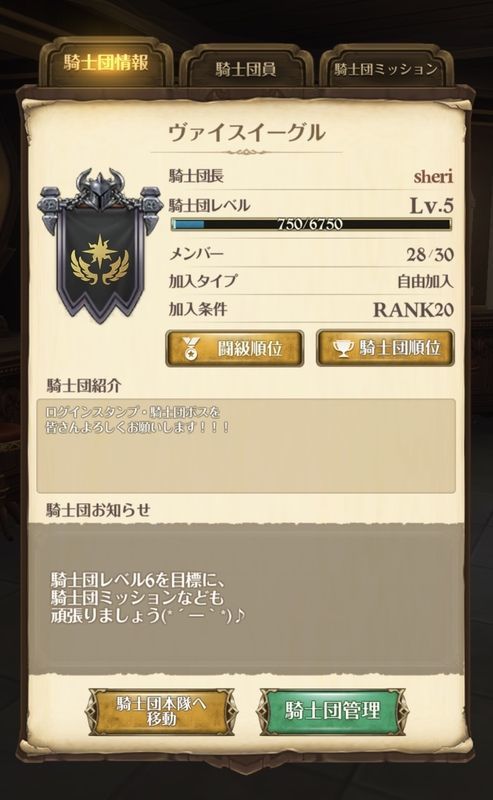Image resolution: width=493 pixels, height=800 pixels.
Task: Tap the member count 28/30
Action: coord(430,254)
